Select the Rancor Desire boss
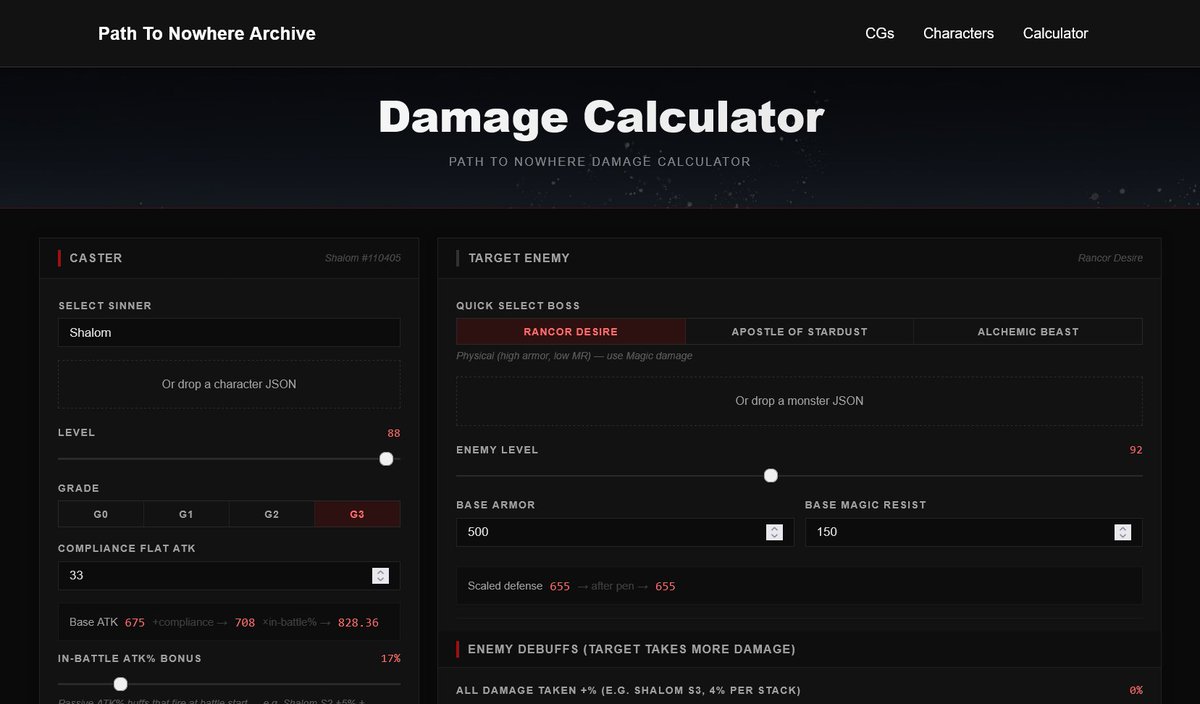 pos(571,332)
